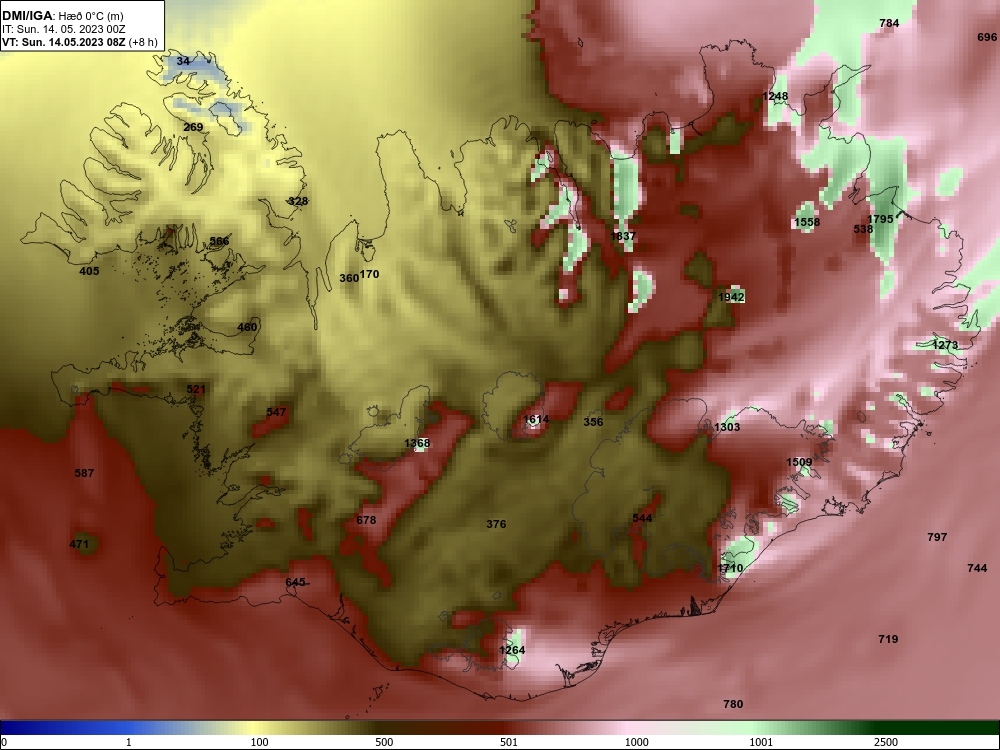
Task: Click the map value 1368
Action: click(417, 443)
